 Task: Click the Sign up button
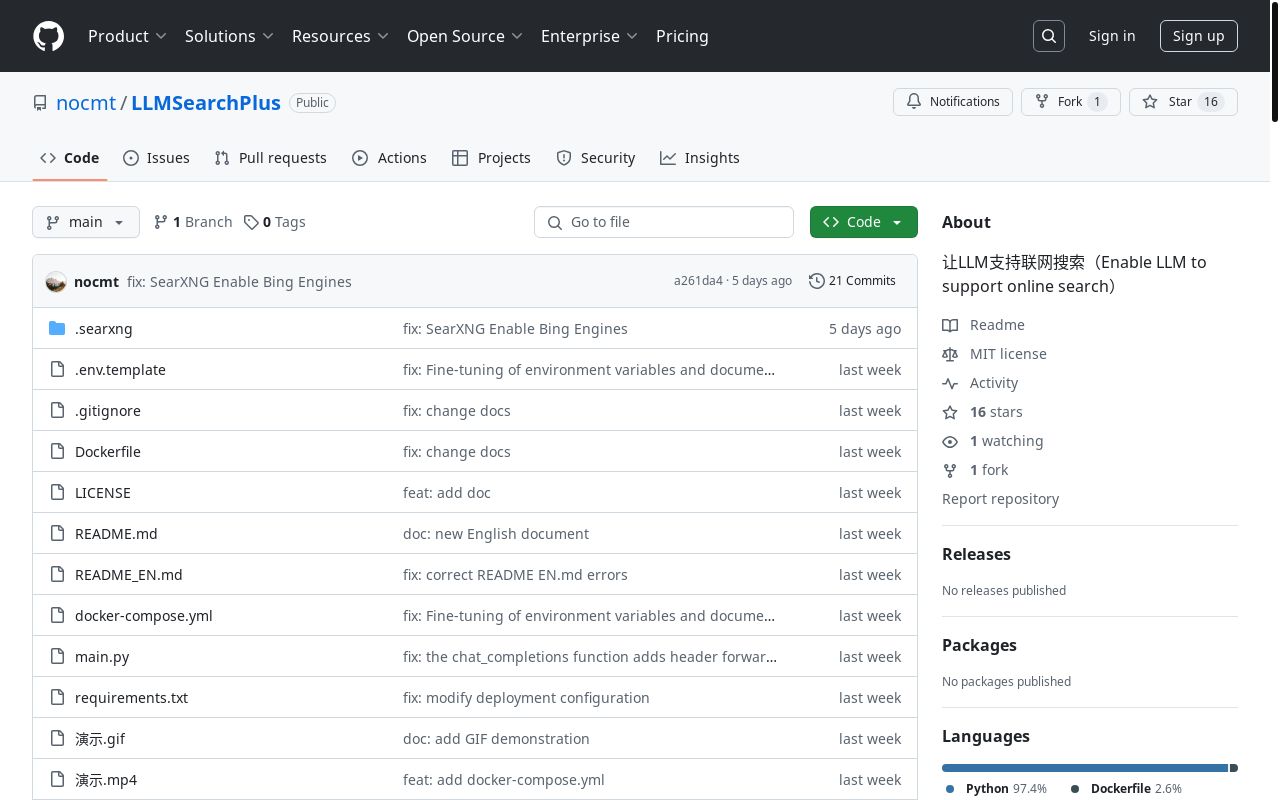(x=1198, y=36)
